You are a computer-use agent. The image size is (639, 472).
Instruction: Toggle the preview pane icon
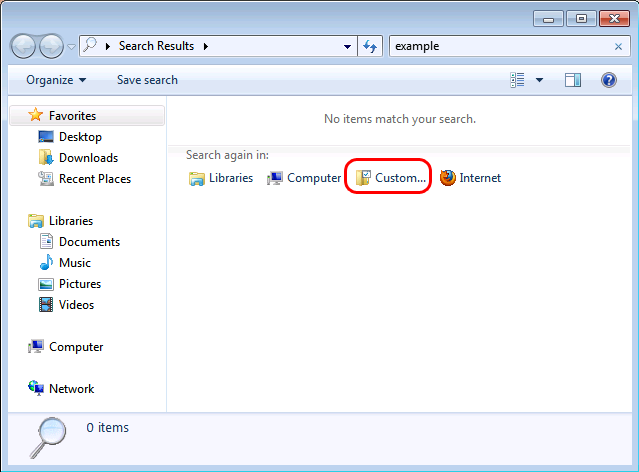coord(573,80)
